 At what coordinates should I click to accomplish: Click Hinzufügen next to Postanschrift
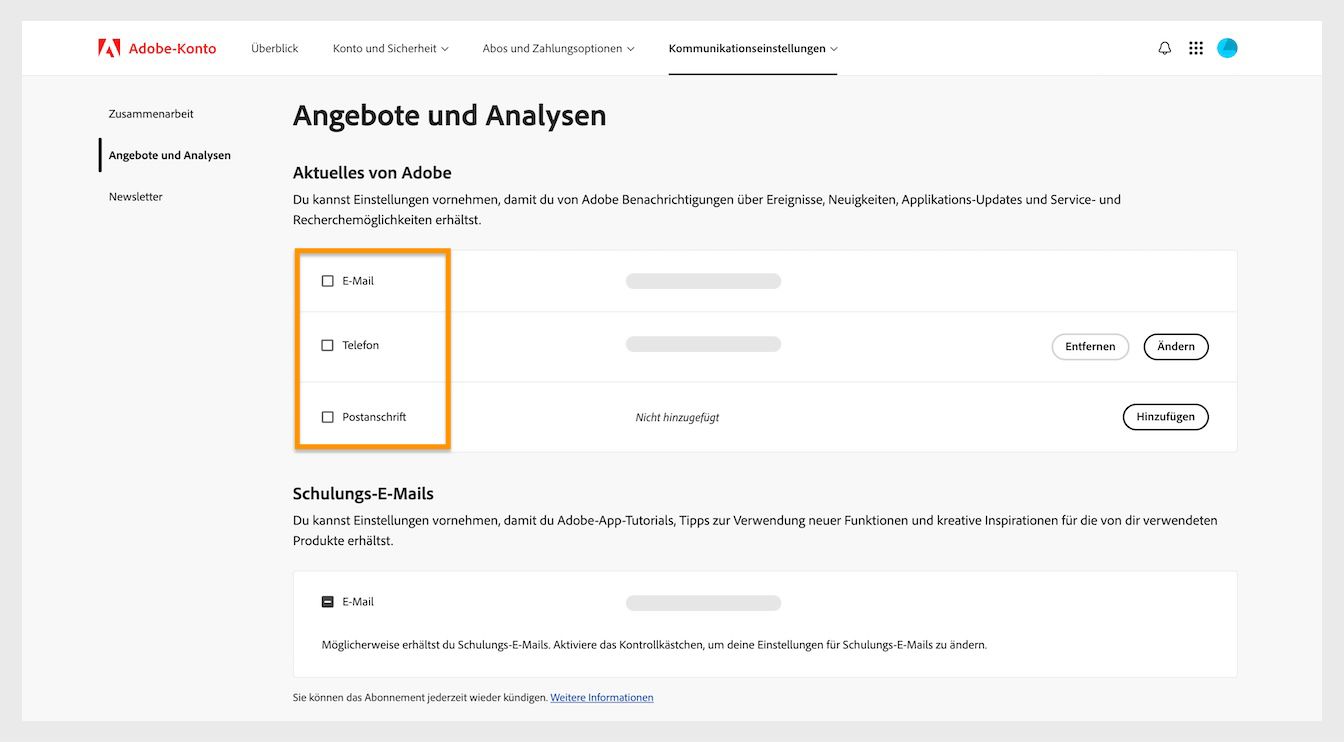[x=1165, y=416]
